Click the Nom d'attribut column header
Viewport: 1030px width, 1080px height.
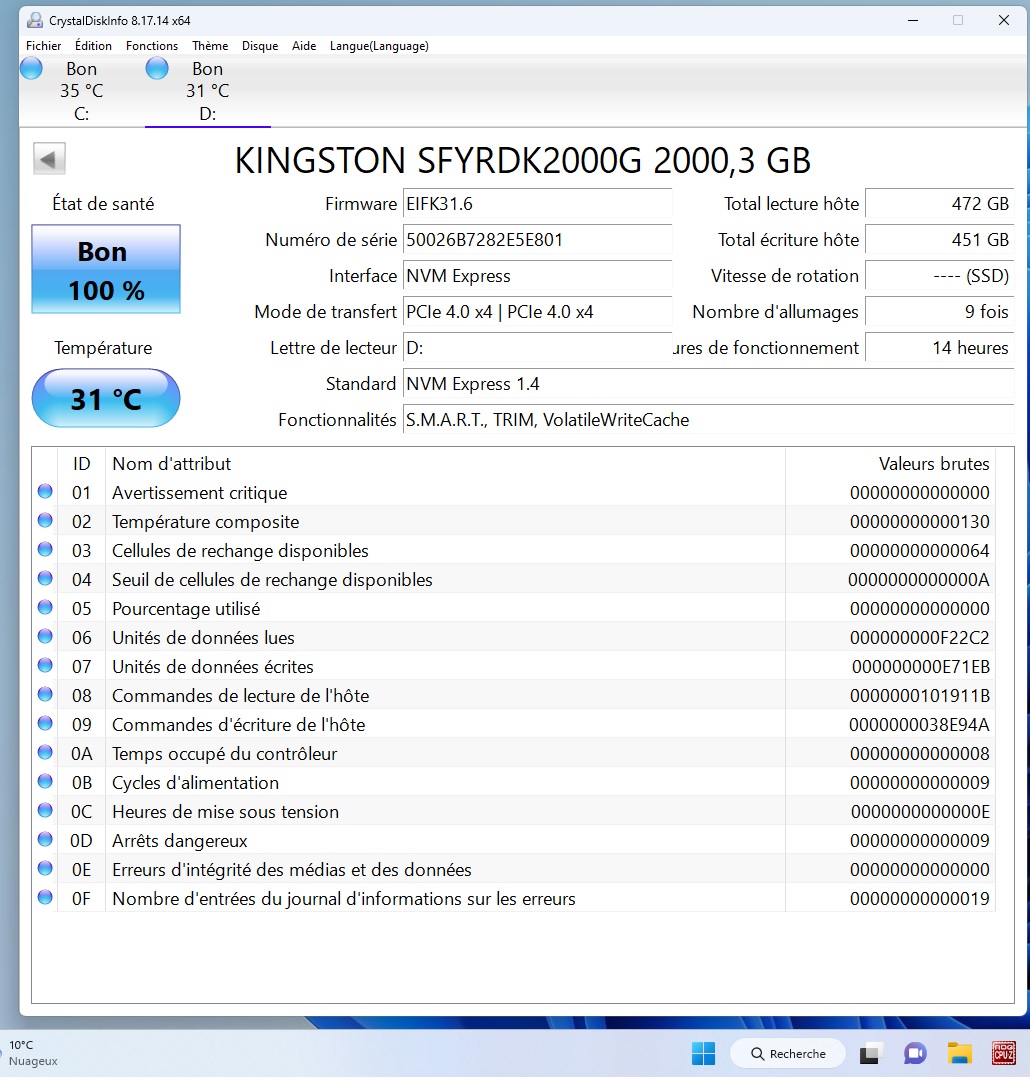click(x=445, y=464)
